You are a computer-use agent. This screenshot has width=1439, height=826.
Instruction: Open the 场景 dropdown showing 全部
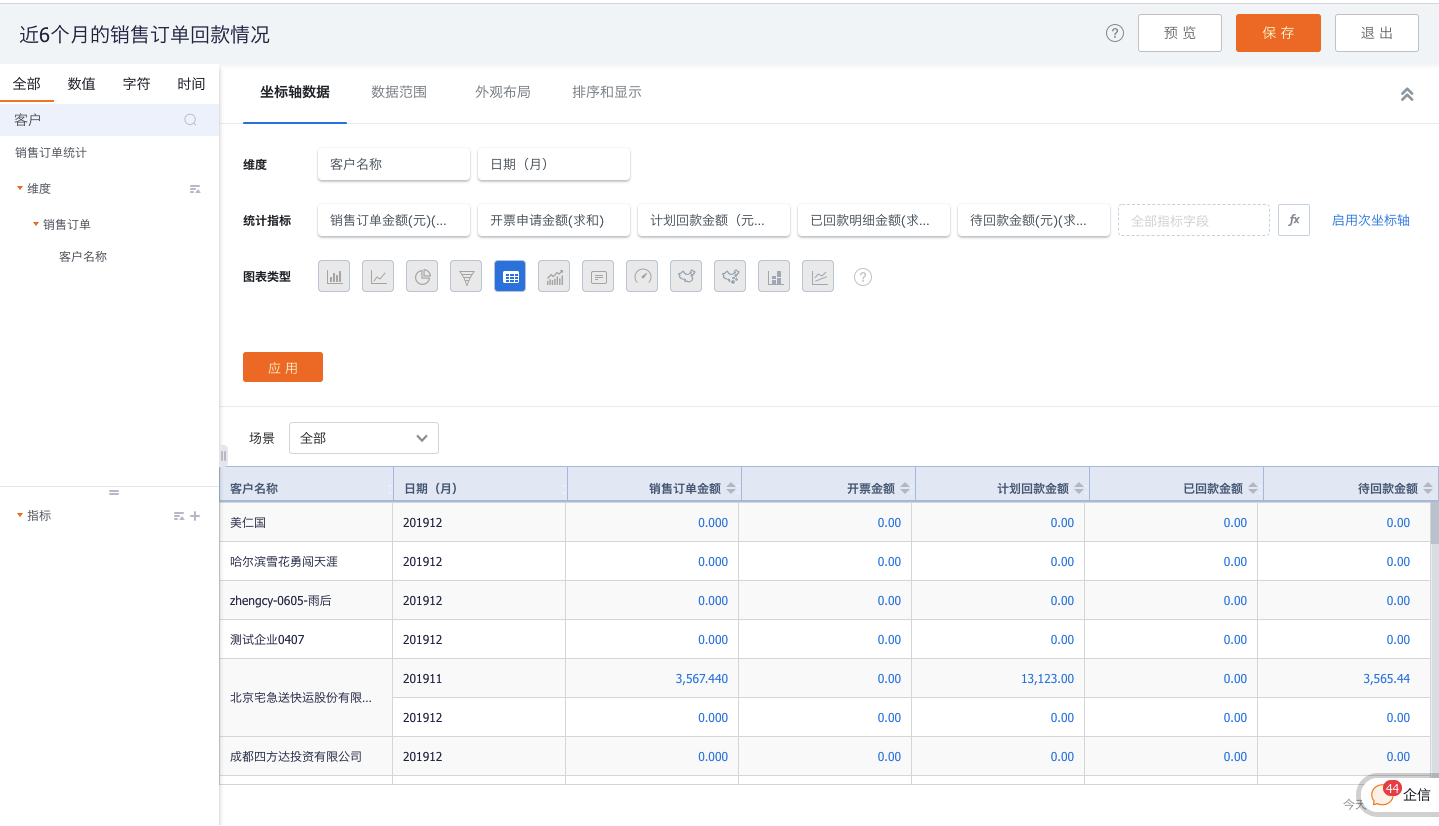tap(364, 438)
